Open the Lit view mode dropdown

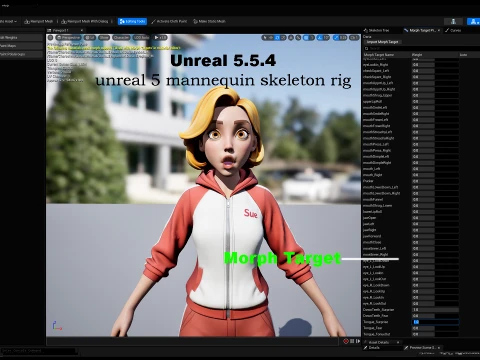pyautogui.click(x=90, y=38)
